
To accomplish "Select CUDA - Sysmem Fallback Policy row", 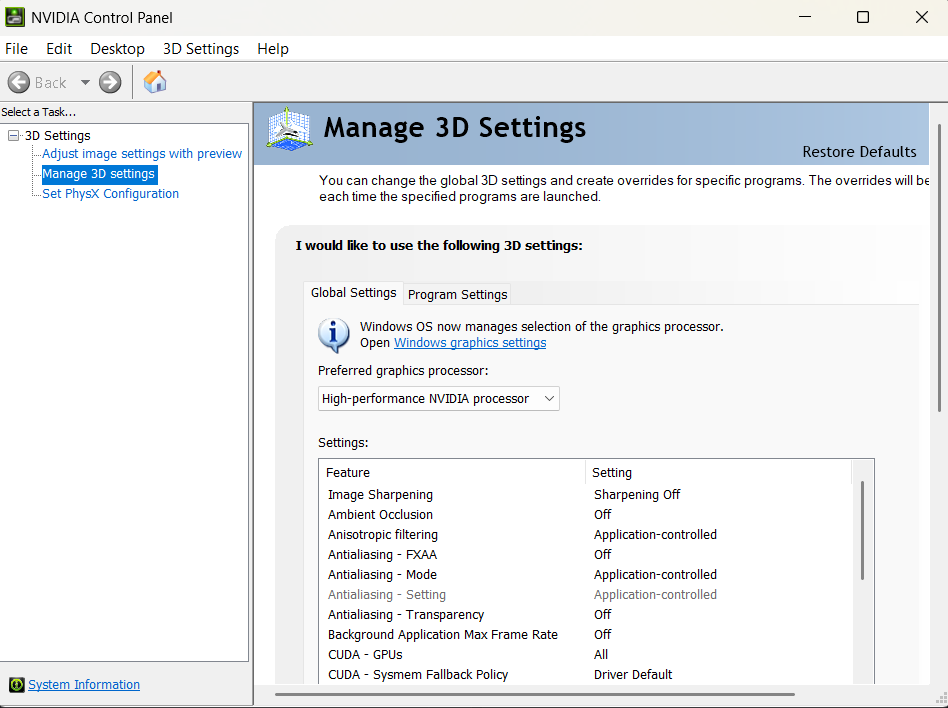I will coord(585,674).
